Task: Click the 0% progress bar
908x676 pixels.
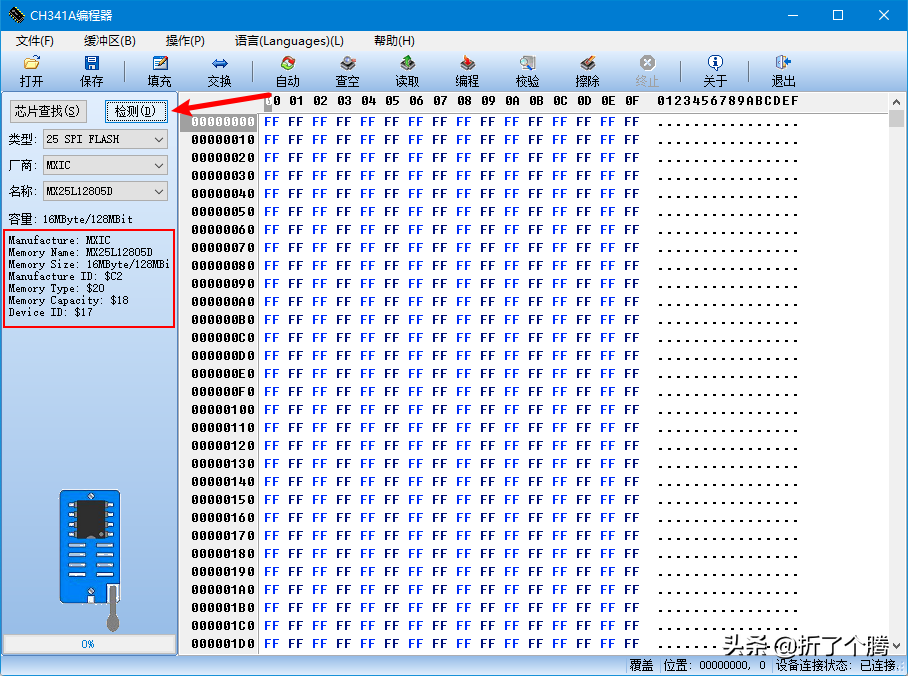Action: pos(89,644)
